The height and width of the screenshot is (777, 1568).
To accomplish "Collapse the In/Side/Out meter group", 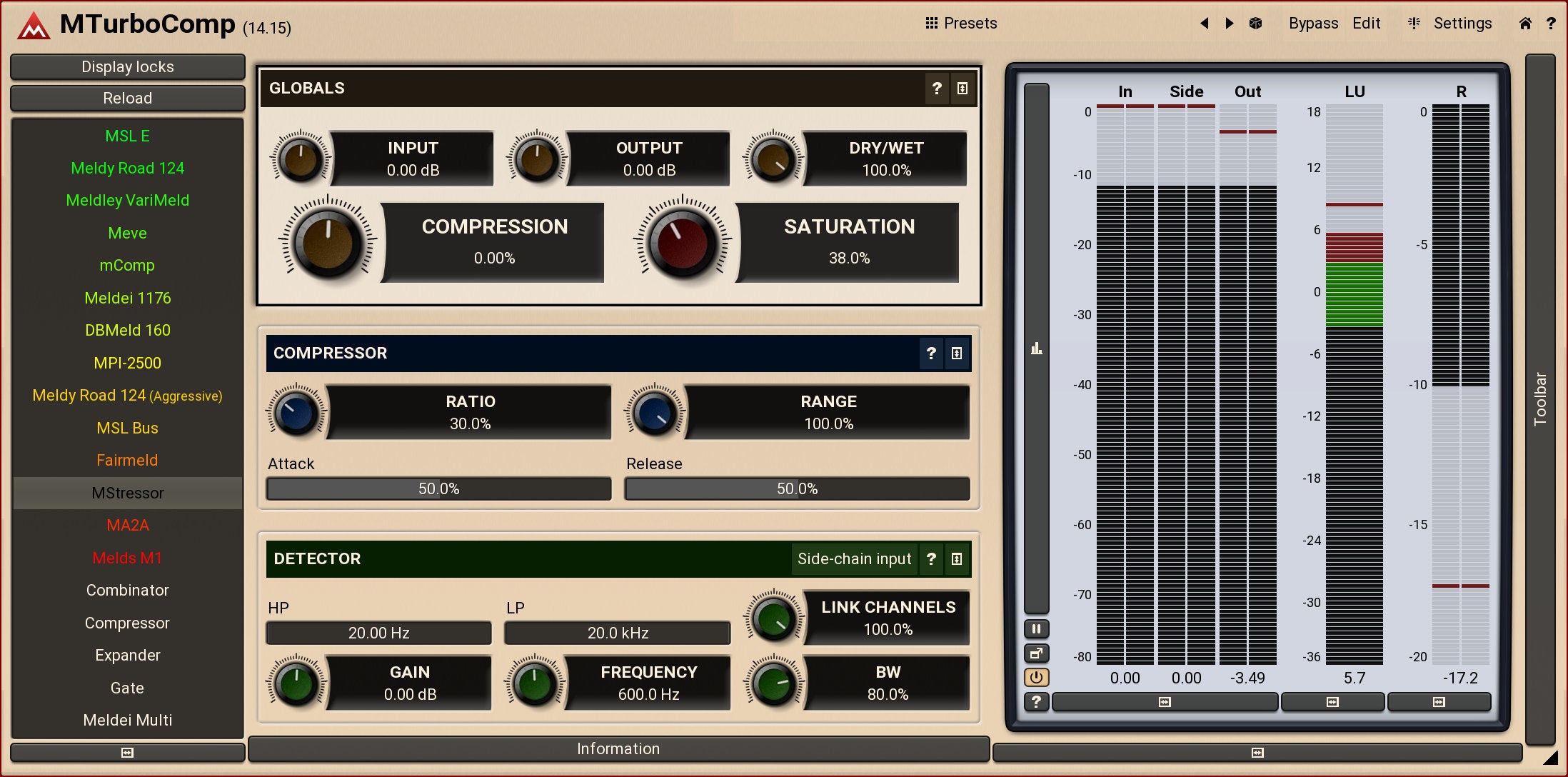I will point(1165,702).
